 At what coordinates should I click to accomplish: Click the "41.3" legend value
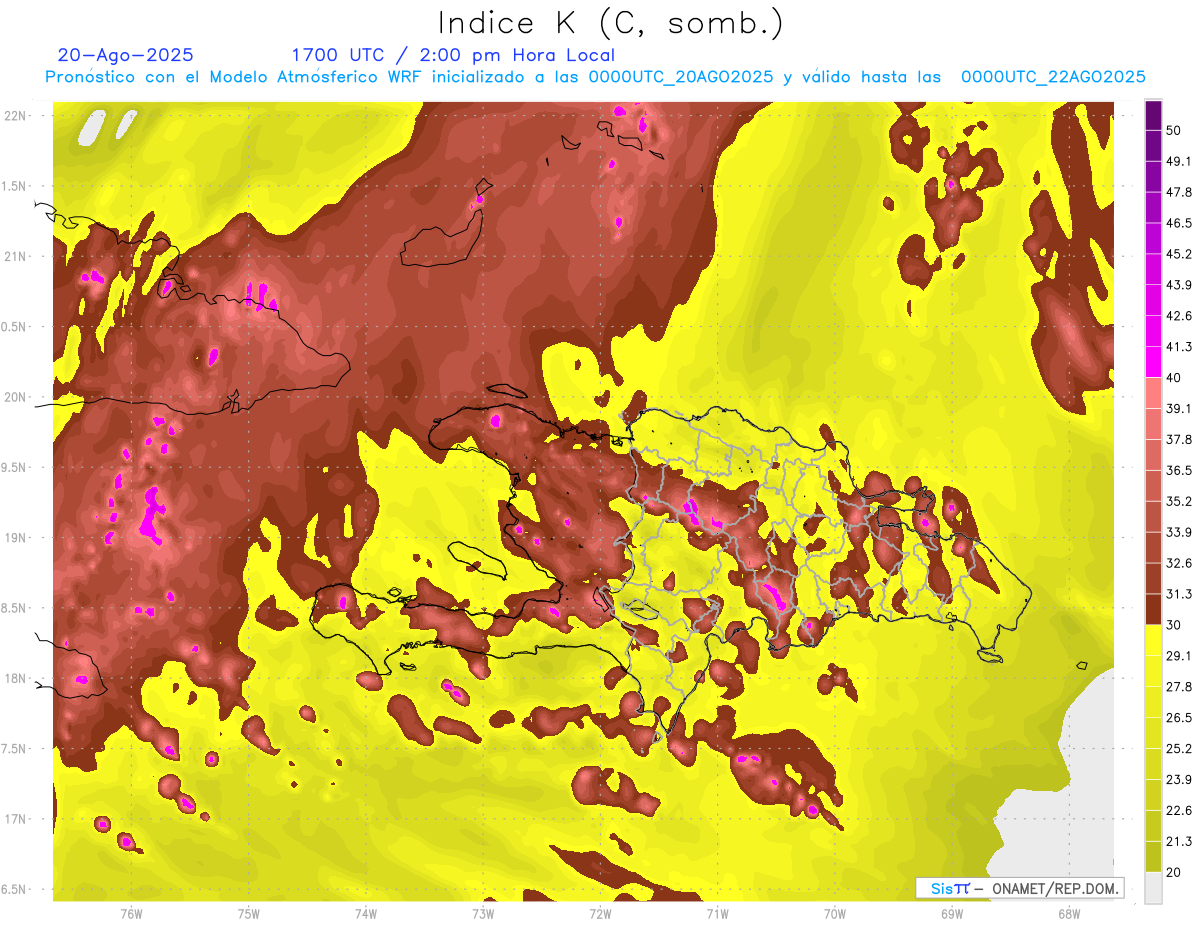[x=1179, y=347]
